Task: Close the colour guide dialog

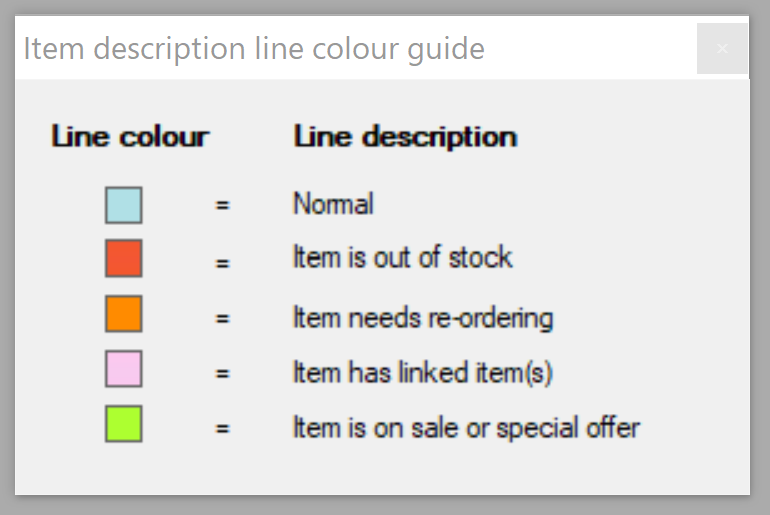Action: point(722,48)
